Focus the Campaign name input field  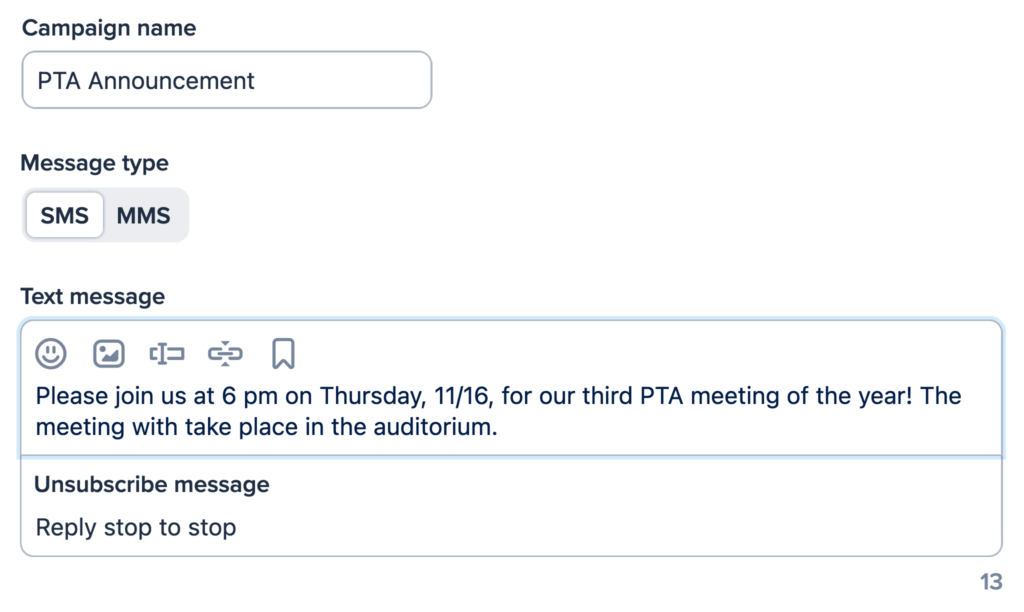(x=227, y=80)
